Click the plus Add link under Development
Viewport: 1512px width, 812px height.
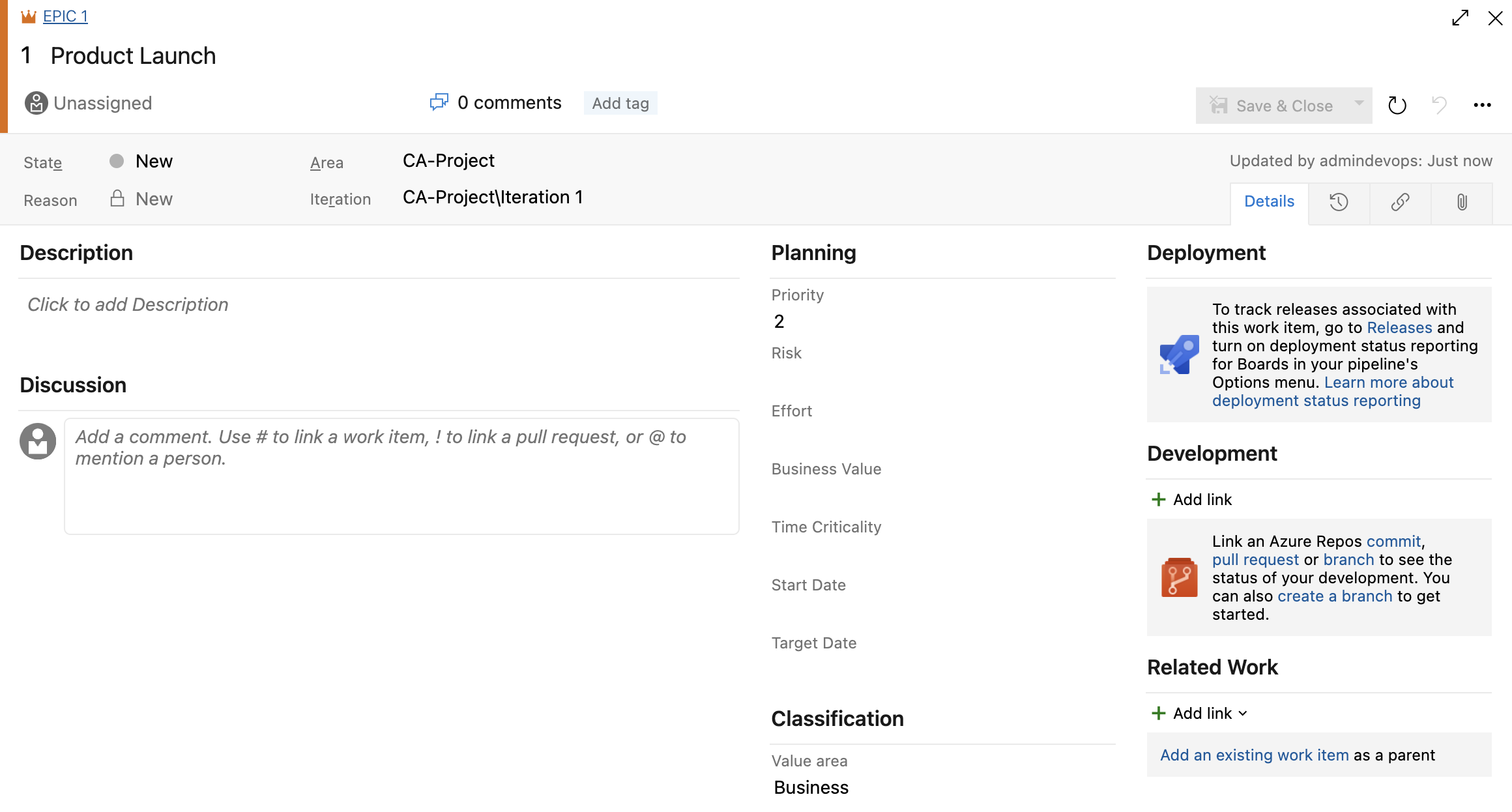pos(1158,499)
